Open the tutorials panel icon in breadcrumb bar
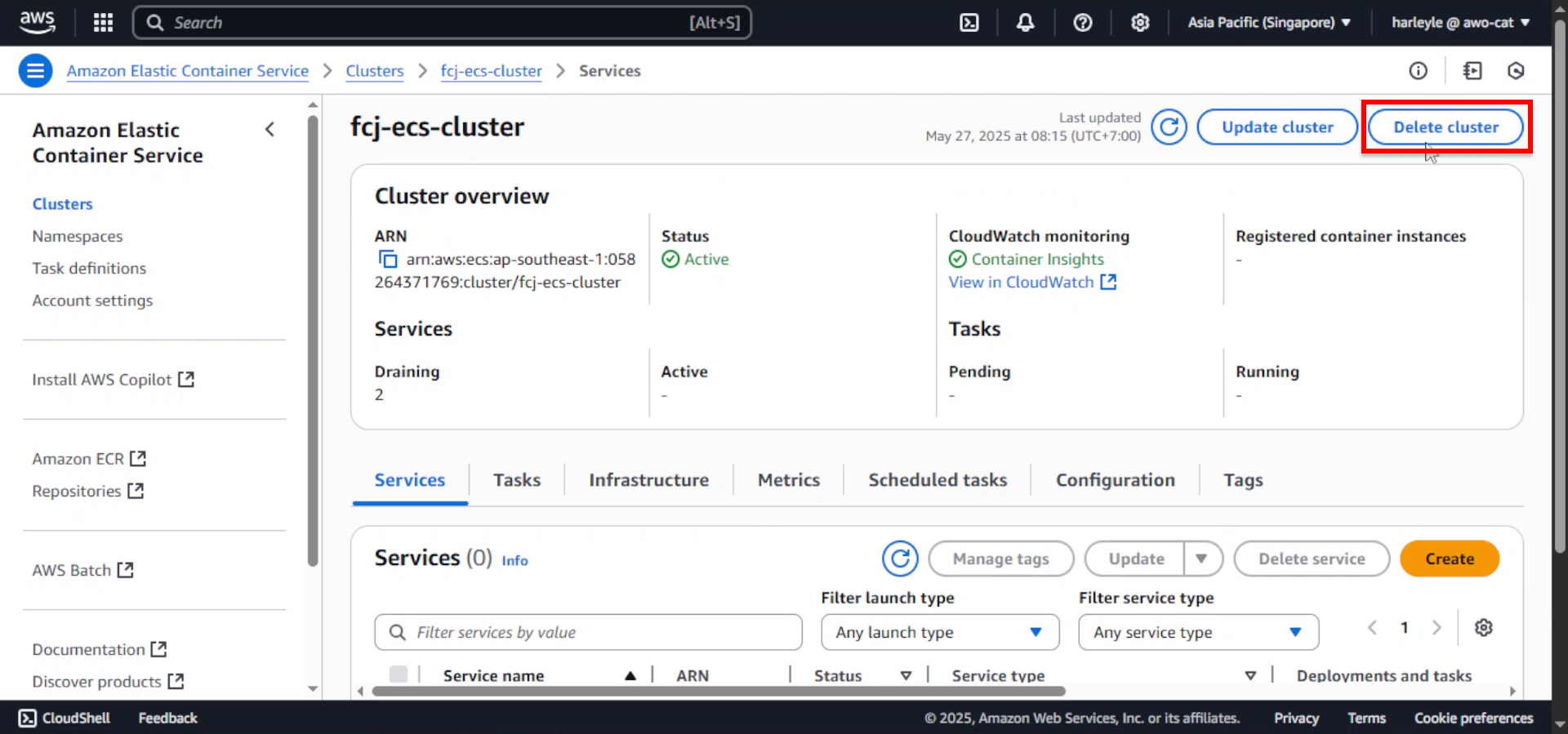The width and height of the screenshot is (1568, 734). (x=1472, y=71)
